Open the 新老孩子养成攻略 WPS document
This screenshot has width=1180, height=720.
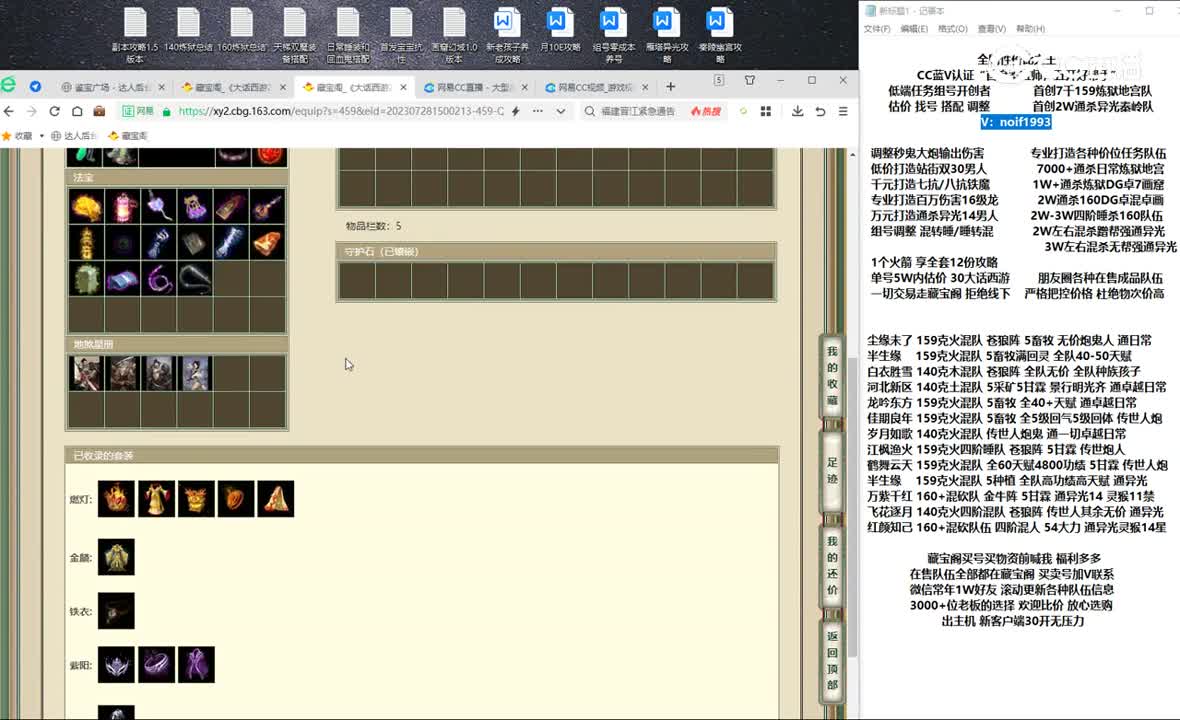coord(507,35)
